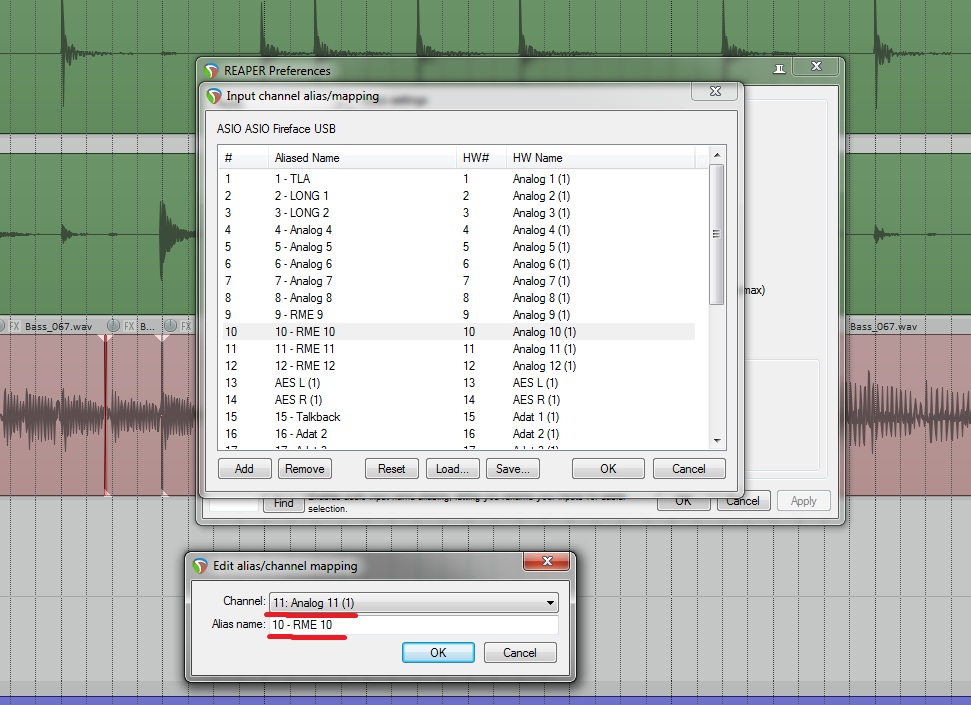971x705 pixels.
Task: Click Apply in the REAPER Preferences window
Action: pyautogui.click(x=803, y=501)
